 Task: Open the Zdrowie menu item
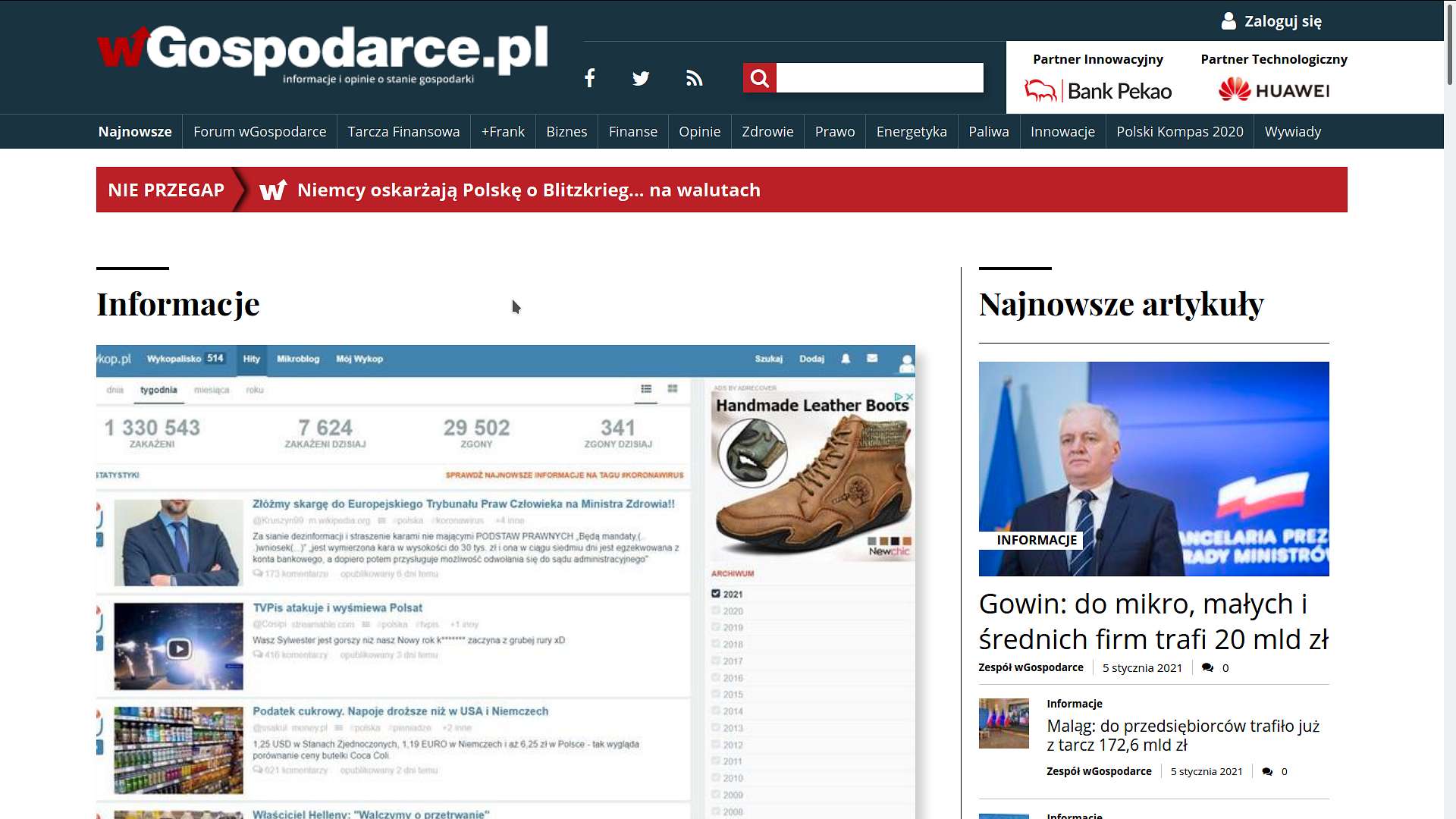pyautogui.click(x=767, y=132)
